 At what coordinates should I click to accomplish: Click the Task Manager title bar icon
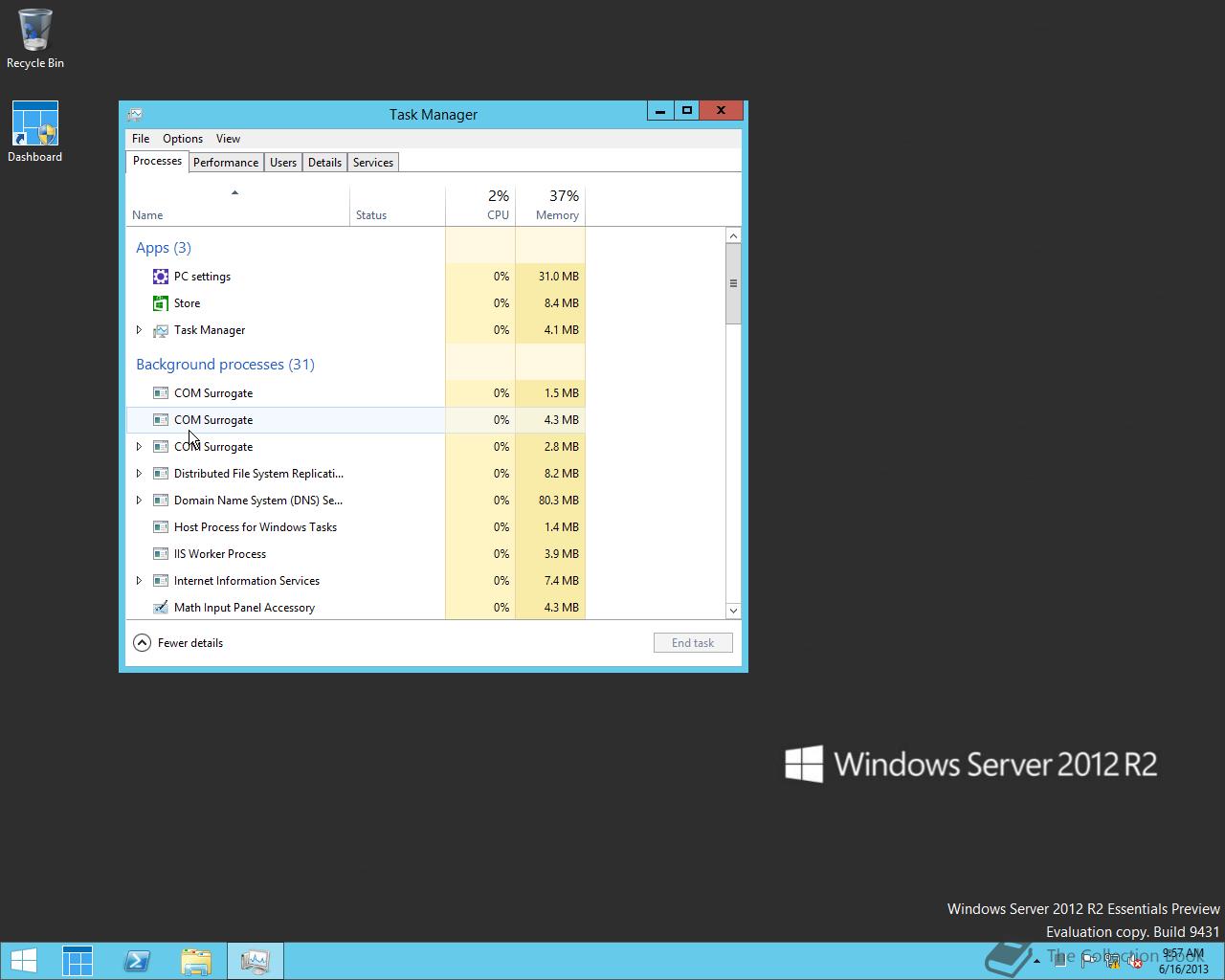pos(135,114)
